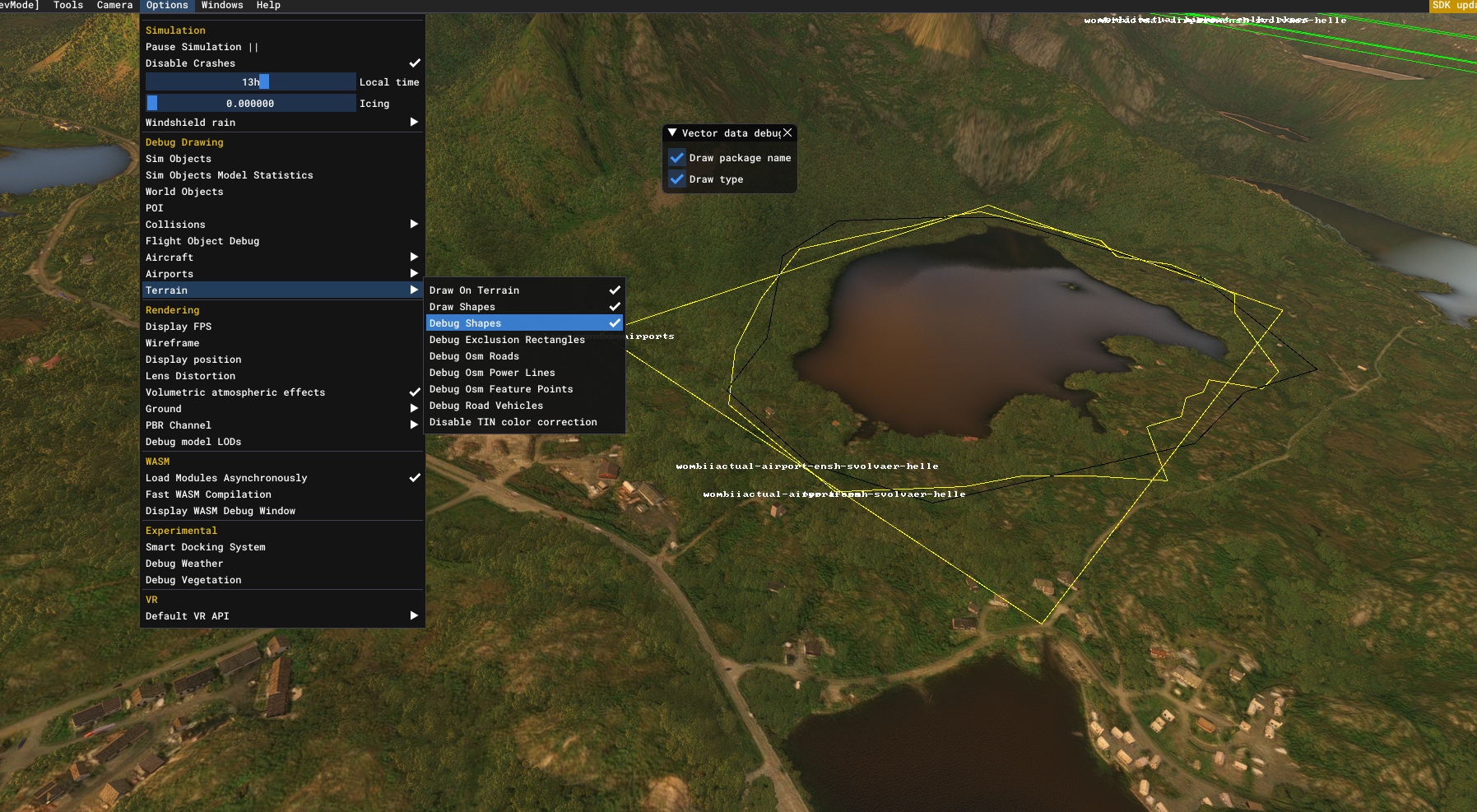
Task: Toggle Disable Crashes option
Action: coord(283,63)
